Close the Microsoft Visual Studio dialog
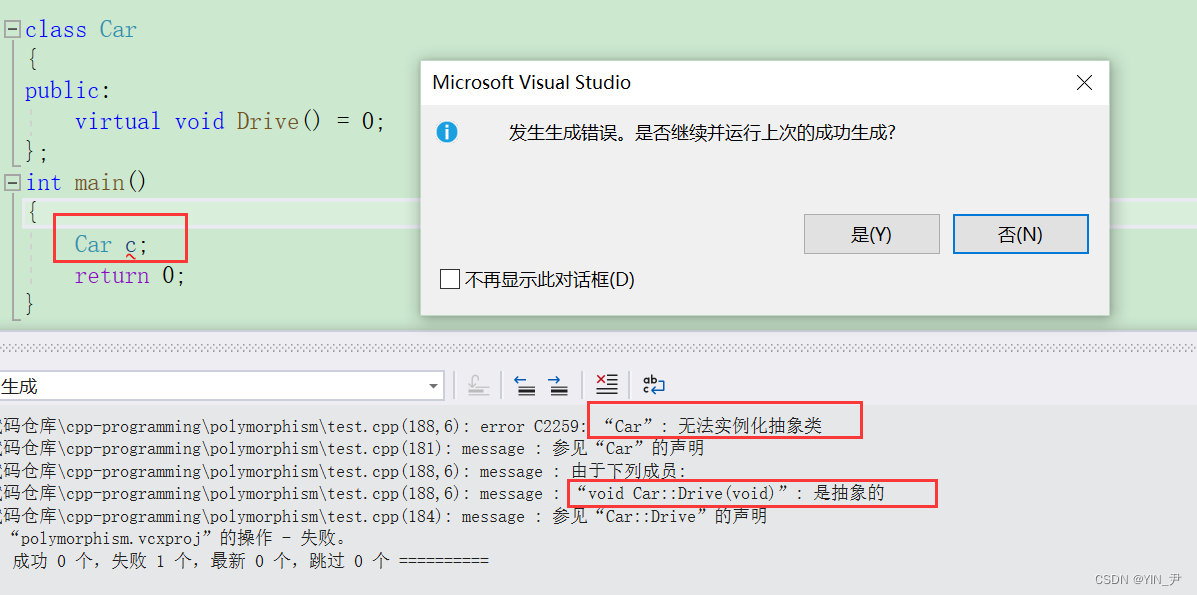This screenshot has height=595, width=1197. tap(1084, 82)
